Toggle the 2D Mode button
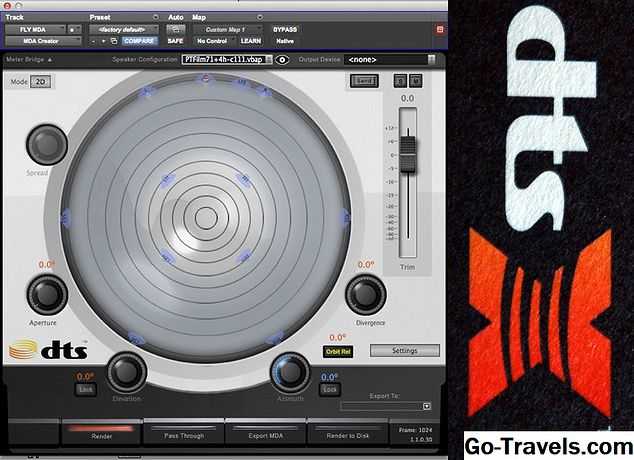 (x=40, y=82)
